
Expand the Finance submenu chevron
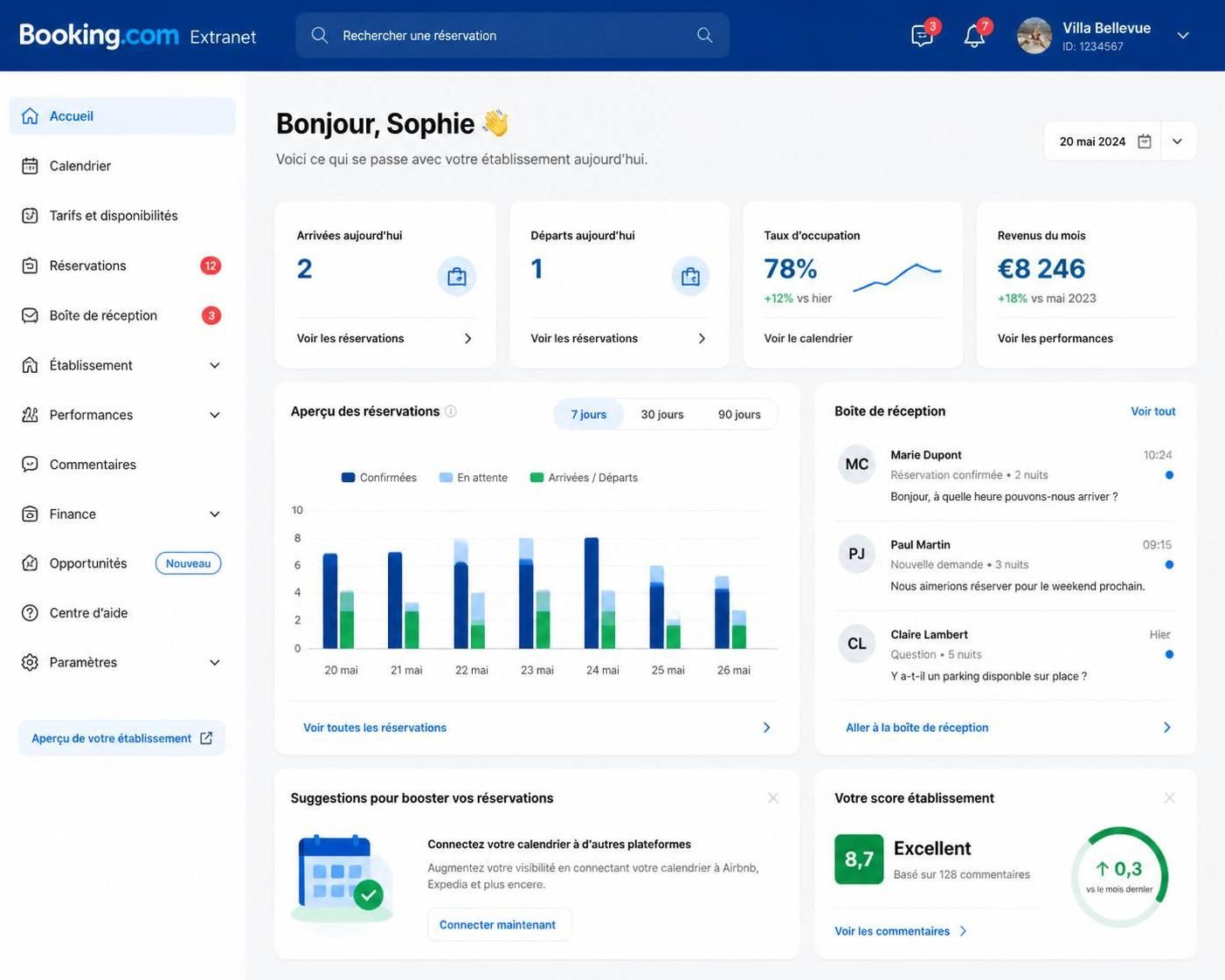point(215,514)
